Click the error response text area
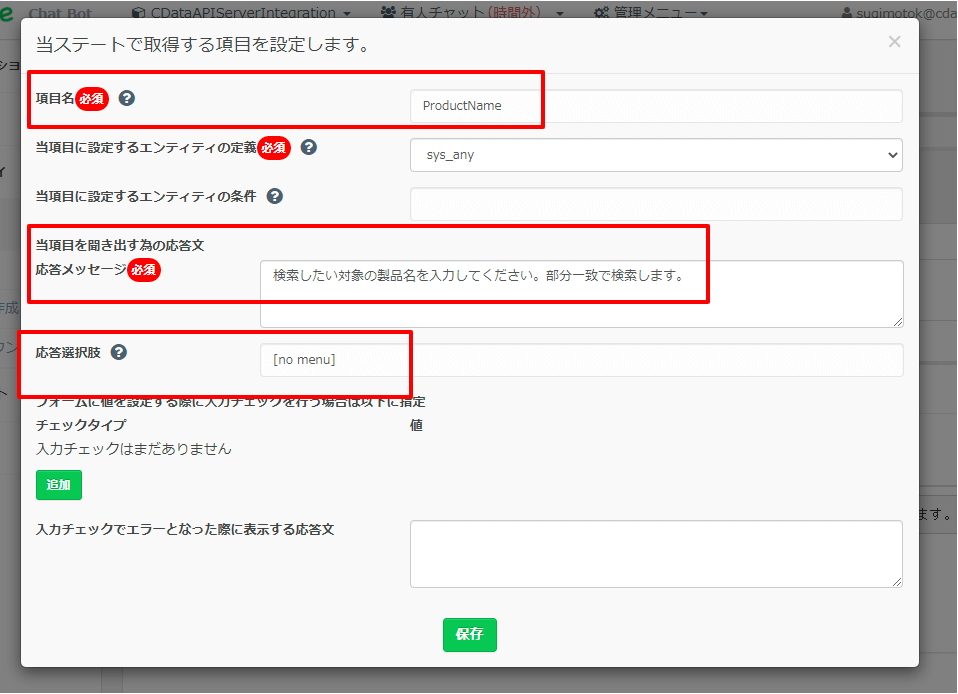958x694 pixels. pyautogui.click(x=656, y=554)
